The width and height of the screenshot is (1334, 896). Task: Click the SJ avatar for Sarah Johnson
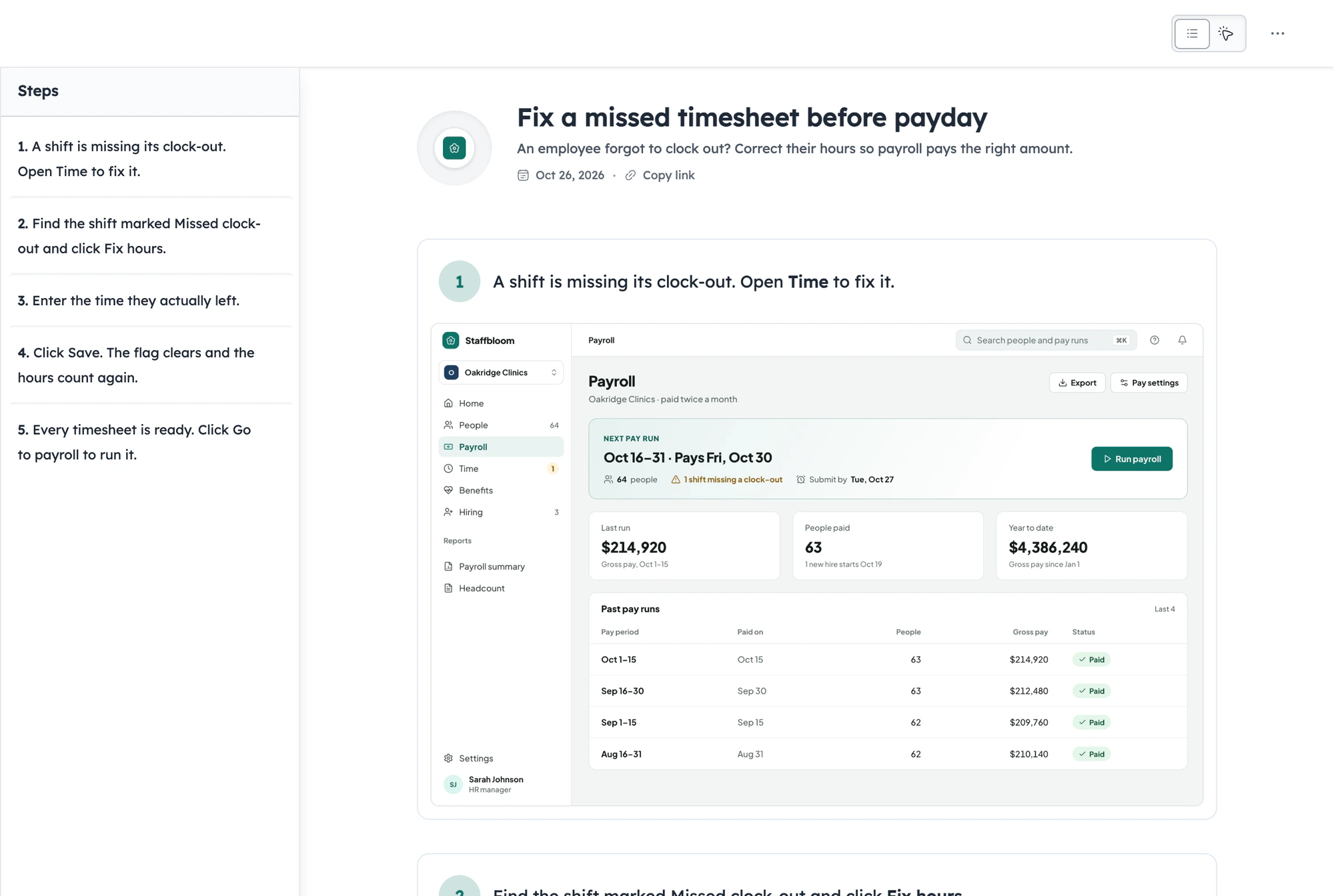pyautogui.click(x=453, y=785)
